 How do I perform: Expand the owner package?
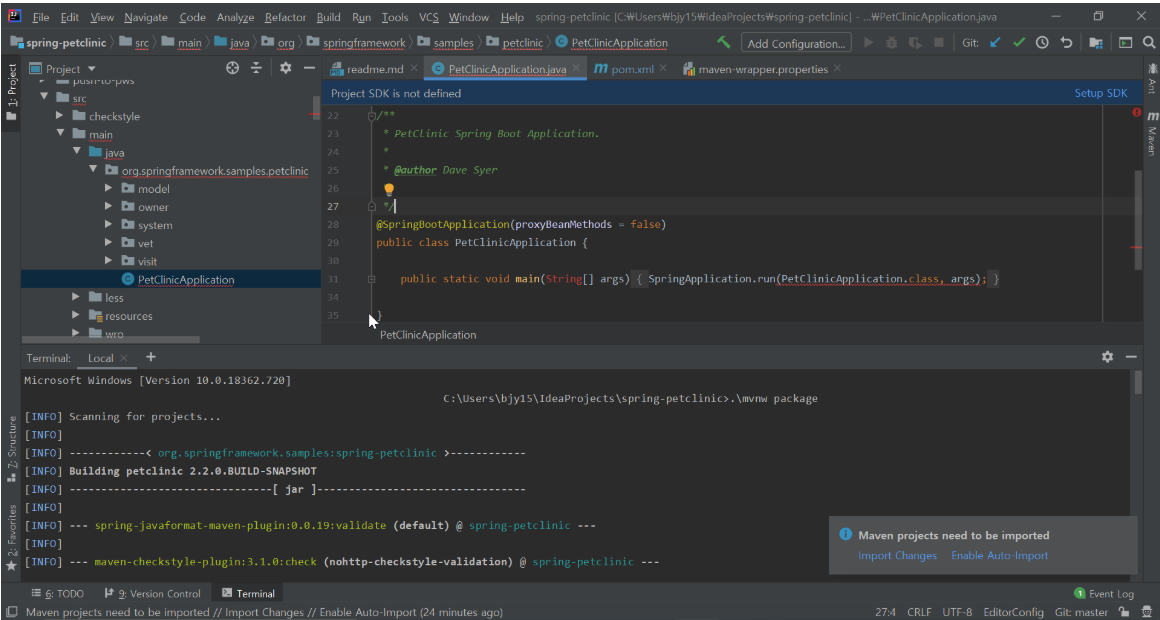click(x=108, y=206)
